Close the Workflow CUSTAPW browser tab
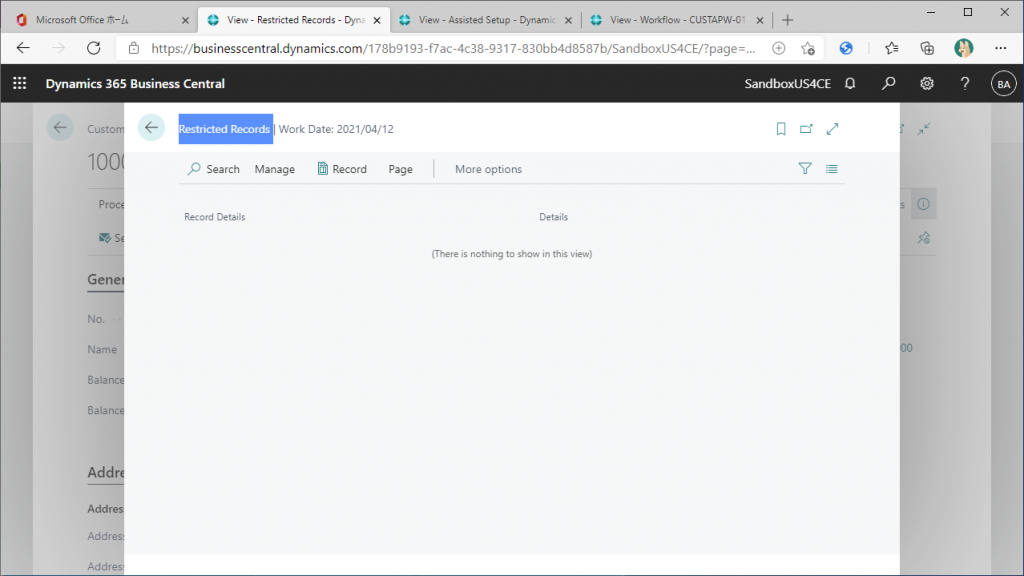The width and height of the screenshot is (1024, 576). 760,20
